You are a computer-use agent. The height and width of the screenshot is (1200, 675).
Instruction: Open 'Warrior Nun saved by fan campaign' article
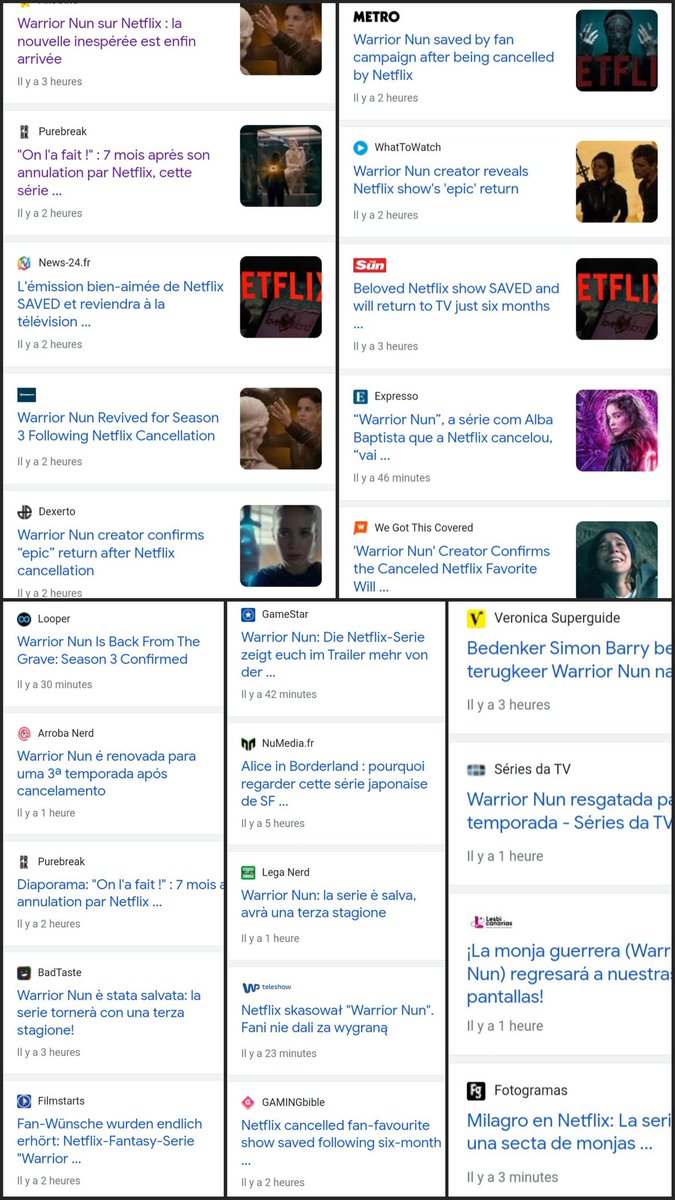coord(453,57)
